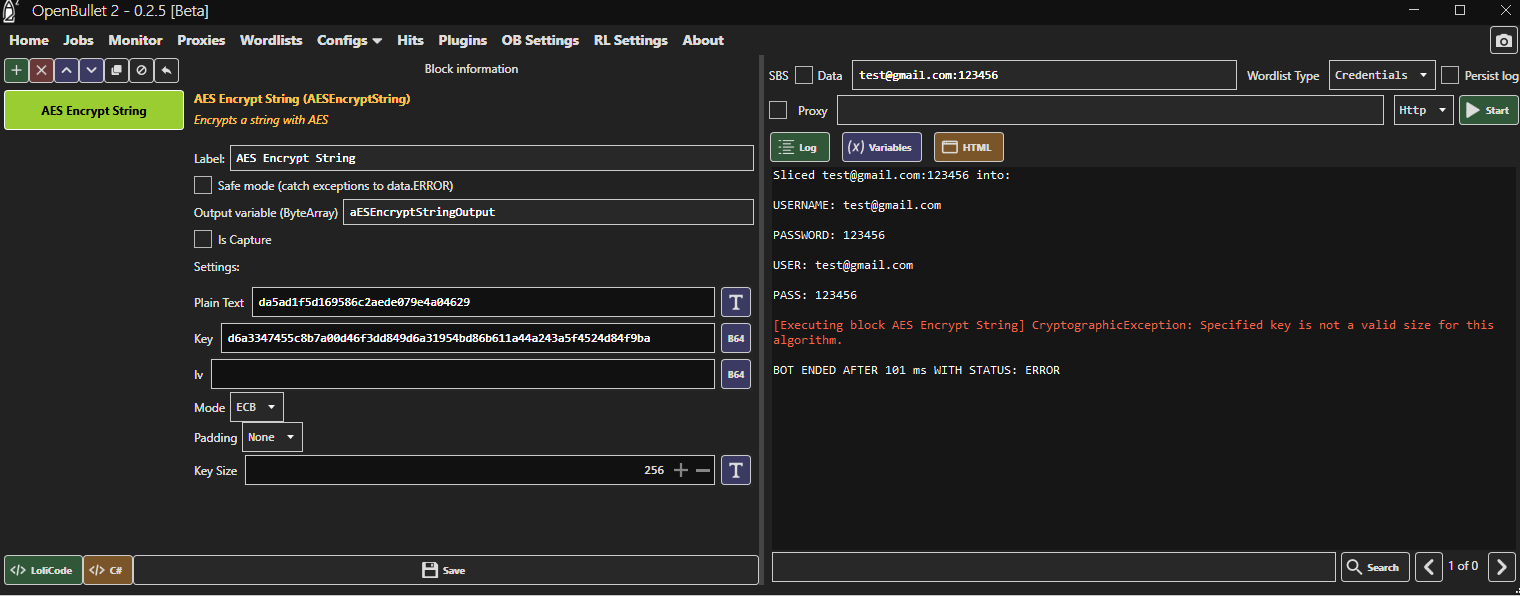This screenshot has height=596, width=1520.
Task: Click the Output variable input field
Action: (x=548, y=212)
